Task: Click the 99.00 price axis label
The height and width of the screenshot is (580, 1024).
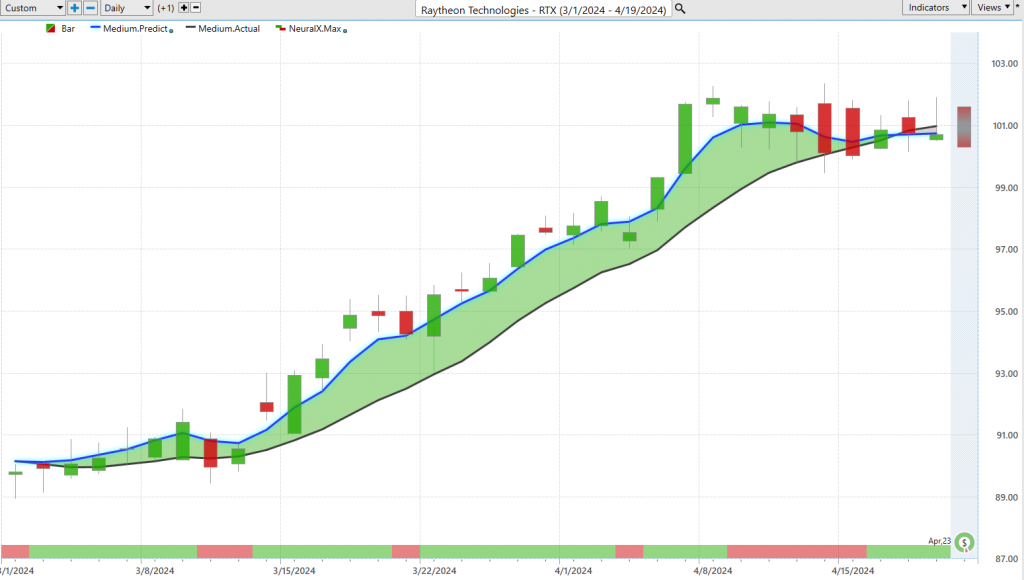Action: tap(1005, 187)
